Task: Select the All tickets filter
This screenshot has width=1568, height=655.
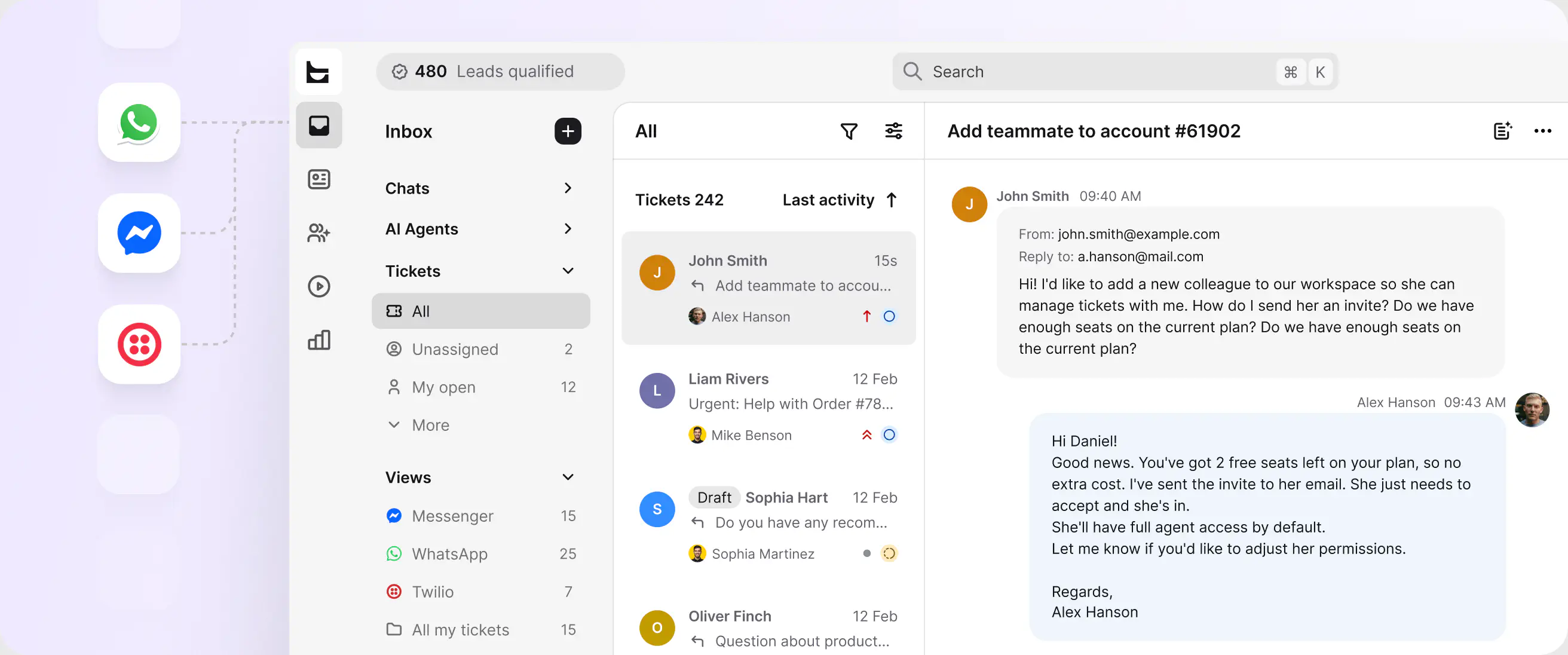Action: [480, 311]
